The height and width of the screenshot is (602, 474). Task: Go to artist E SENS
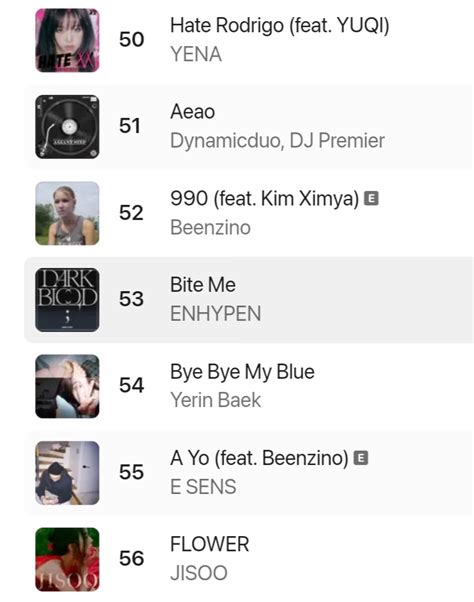point(203,487)
